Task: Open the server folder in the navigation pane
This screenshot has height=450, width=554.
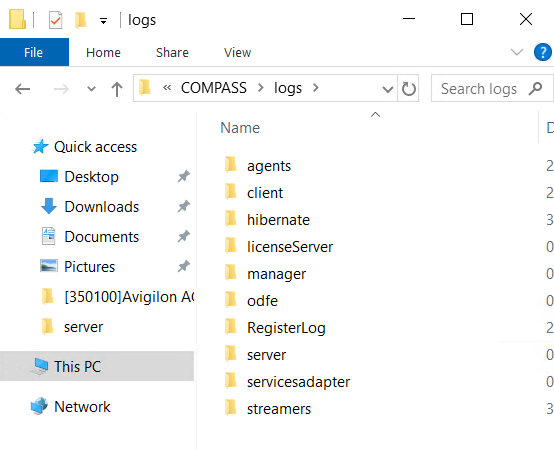Action: [83, 327]
